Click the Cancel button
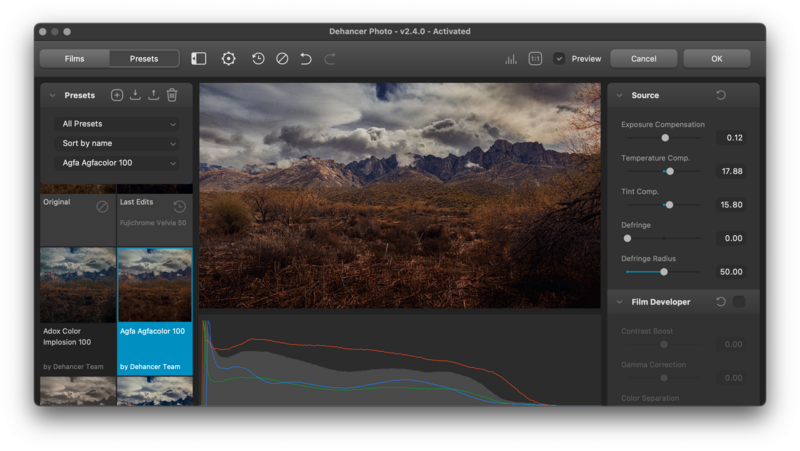This screenshot has height=451, width=800. 643,59
